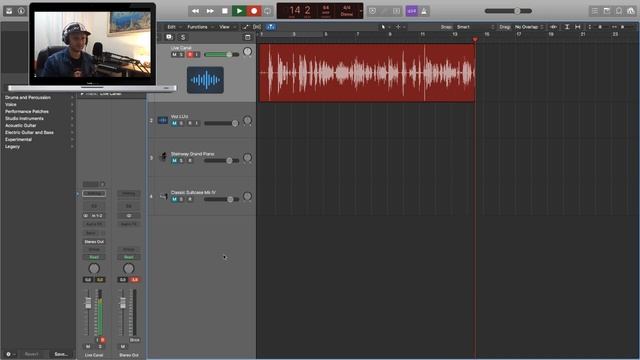The height and width of the screenshot is (360, 640).
Task: Expand Electric Guitar and Bass category
Action: 39,132
